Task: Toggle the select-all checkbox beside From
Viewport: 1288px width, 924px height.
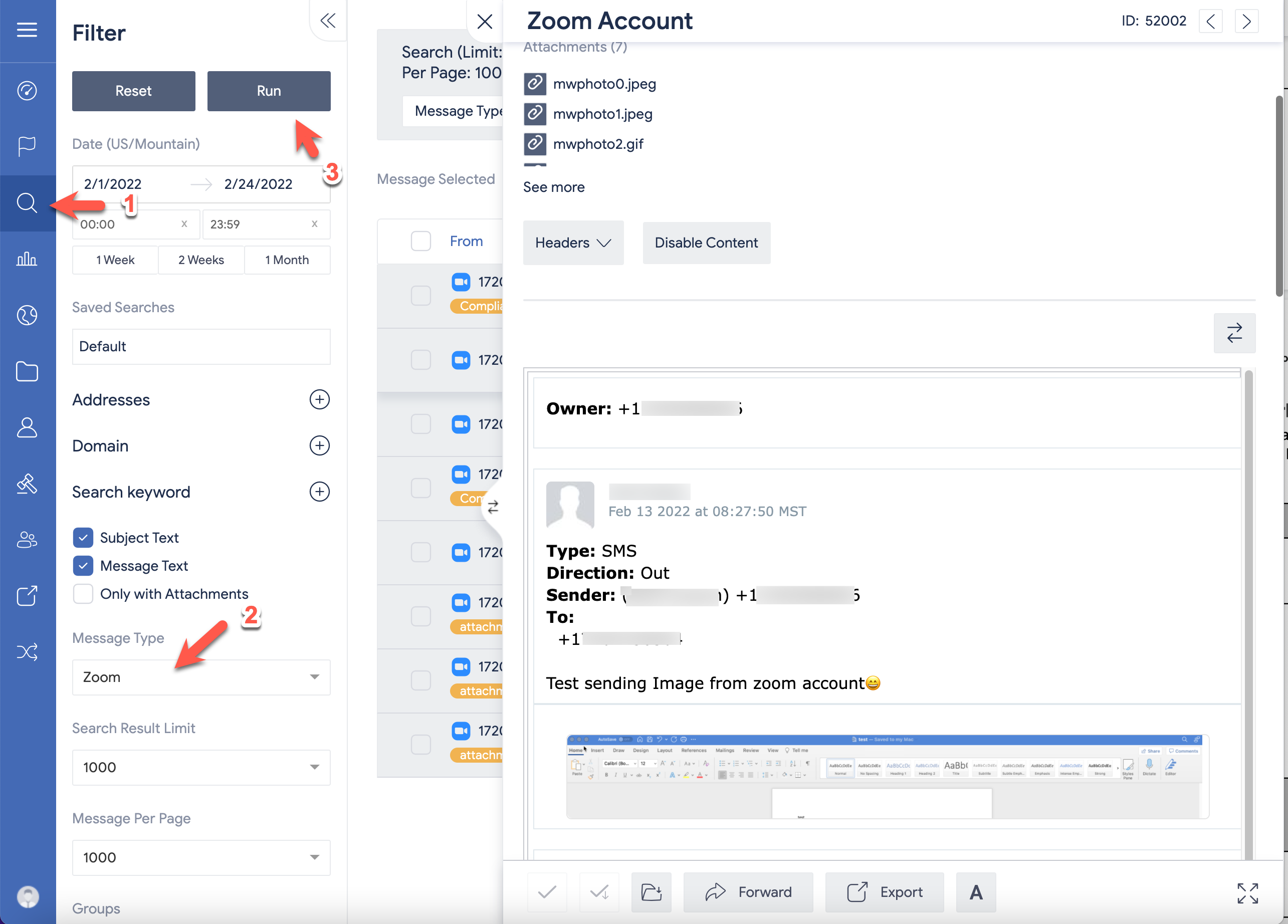Action: [x=421, y=241]
